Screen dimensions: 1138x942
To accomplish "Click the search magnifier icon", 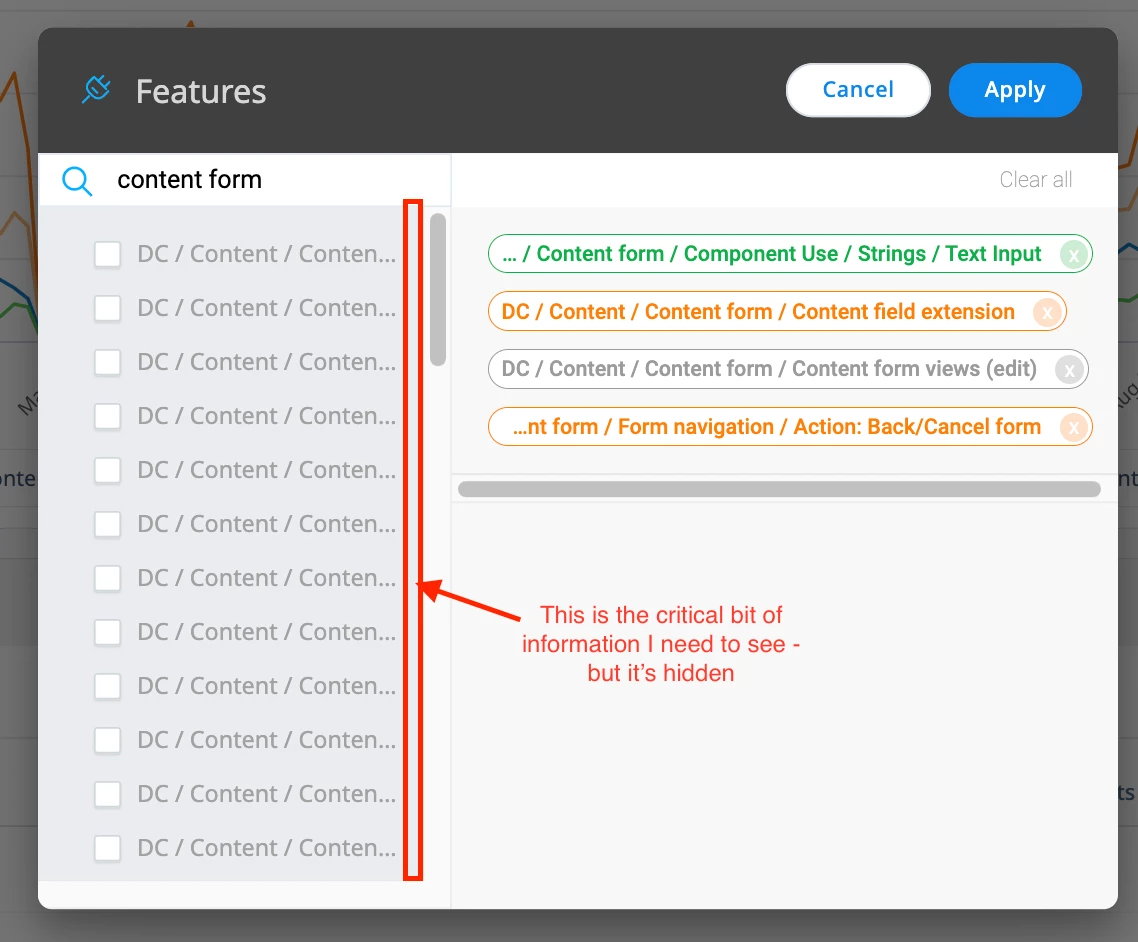I will (x=77, y=181).
